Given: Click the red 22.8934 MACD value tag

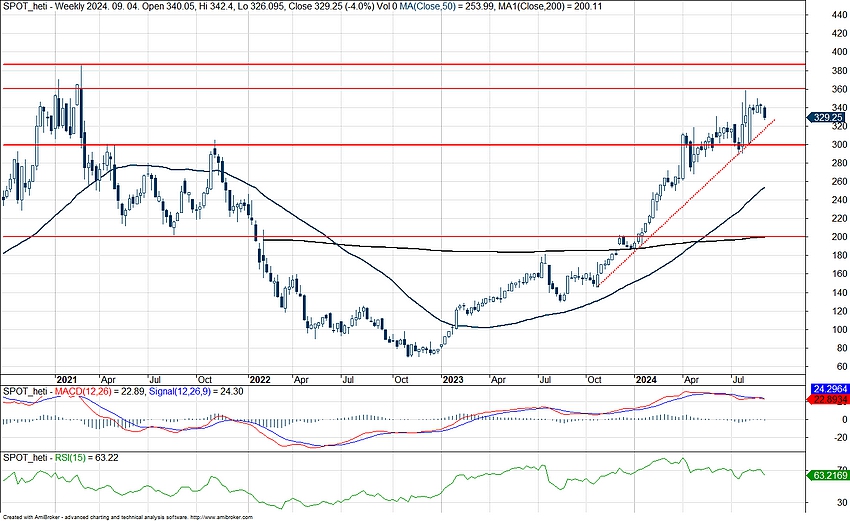Looking at the screenshot, I should click(x=827, y=399).
